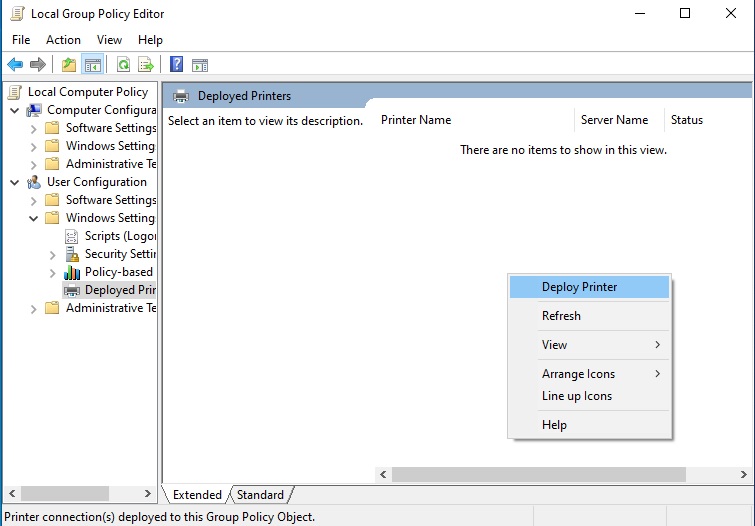Image resolution: width=755 pixels, height=526 pixels.
Task: Click the Refresh toolbar icon
Action: (x=123, y=65)
